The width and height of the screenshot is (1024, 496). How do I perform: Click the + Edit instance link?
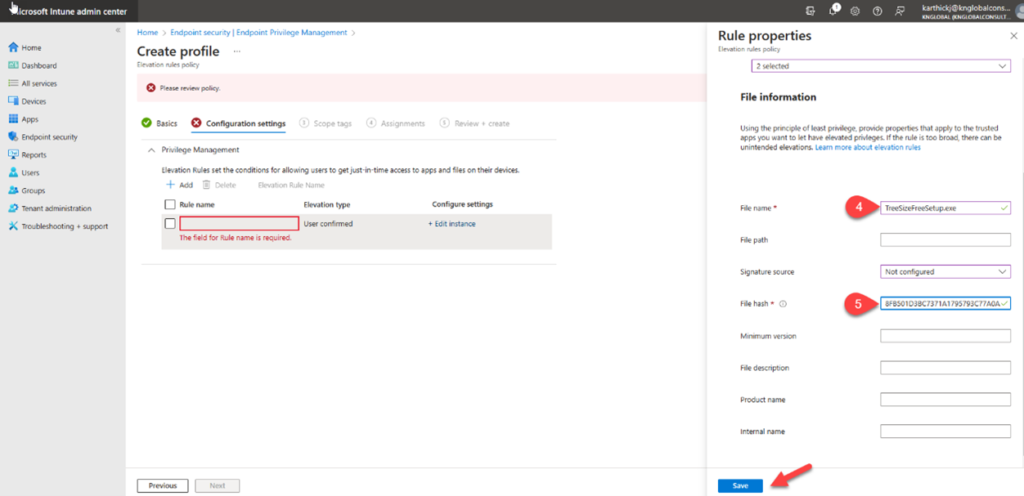click(x=452, y=224)
